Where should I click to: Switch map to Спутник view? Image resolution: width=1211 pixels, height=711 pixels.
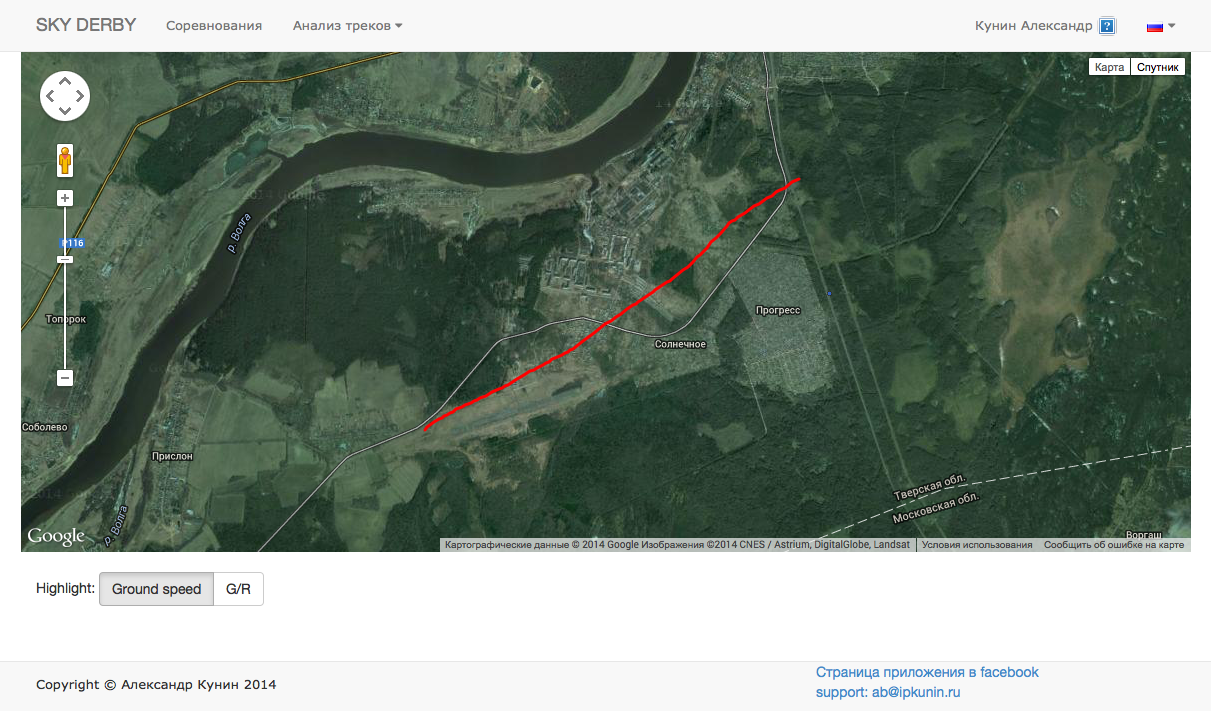coord(1158,67)
